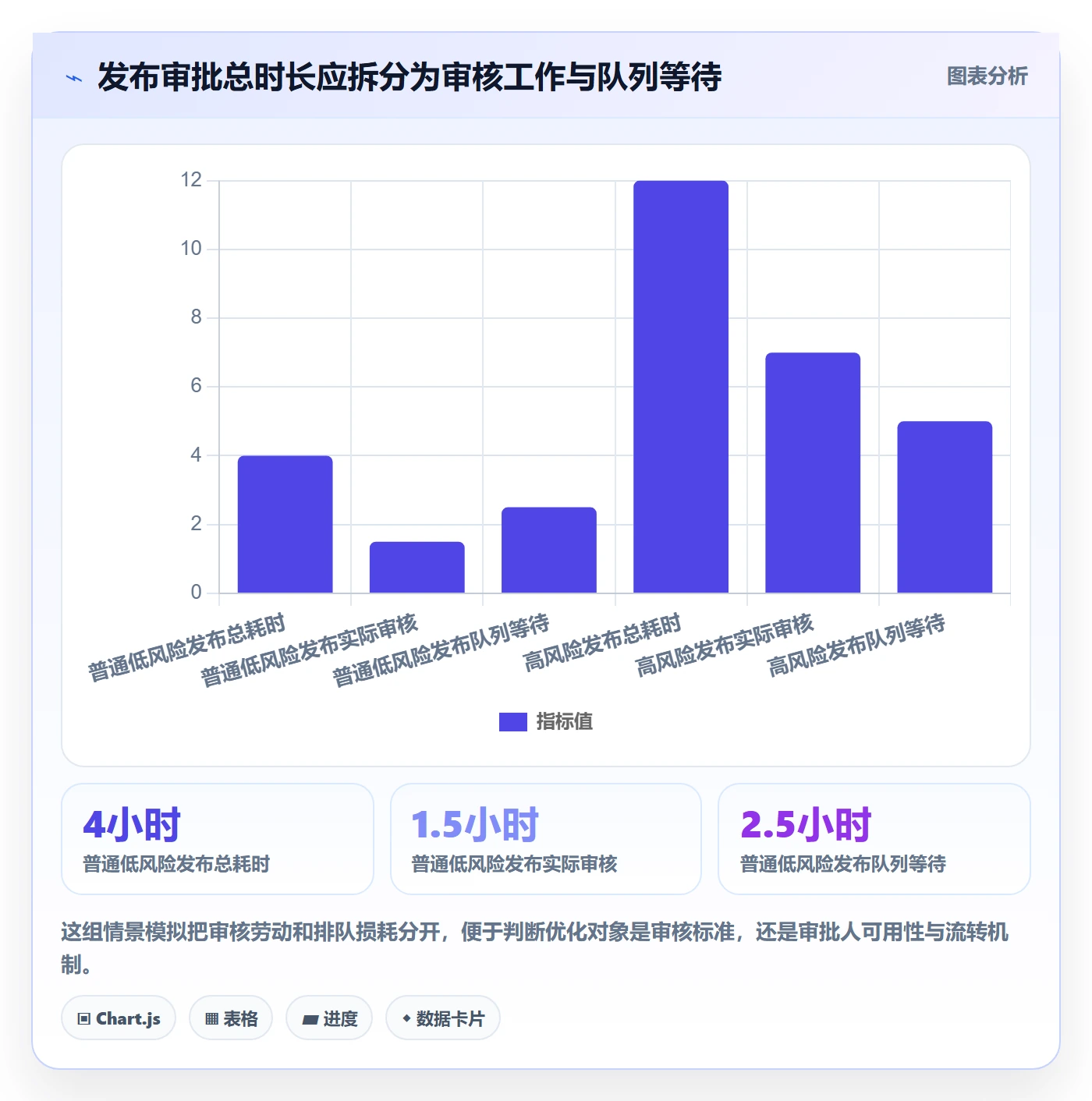The height and width of the screenshot is (1101, 1092).
Task: Click the 表格 tag chip
Action: [x=231, y=1018]
